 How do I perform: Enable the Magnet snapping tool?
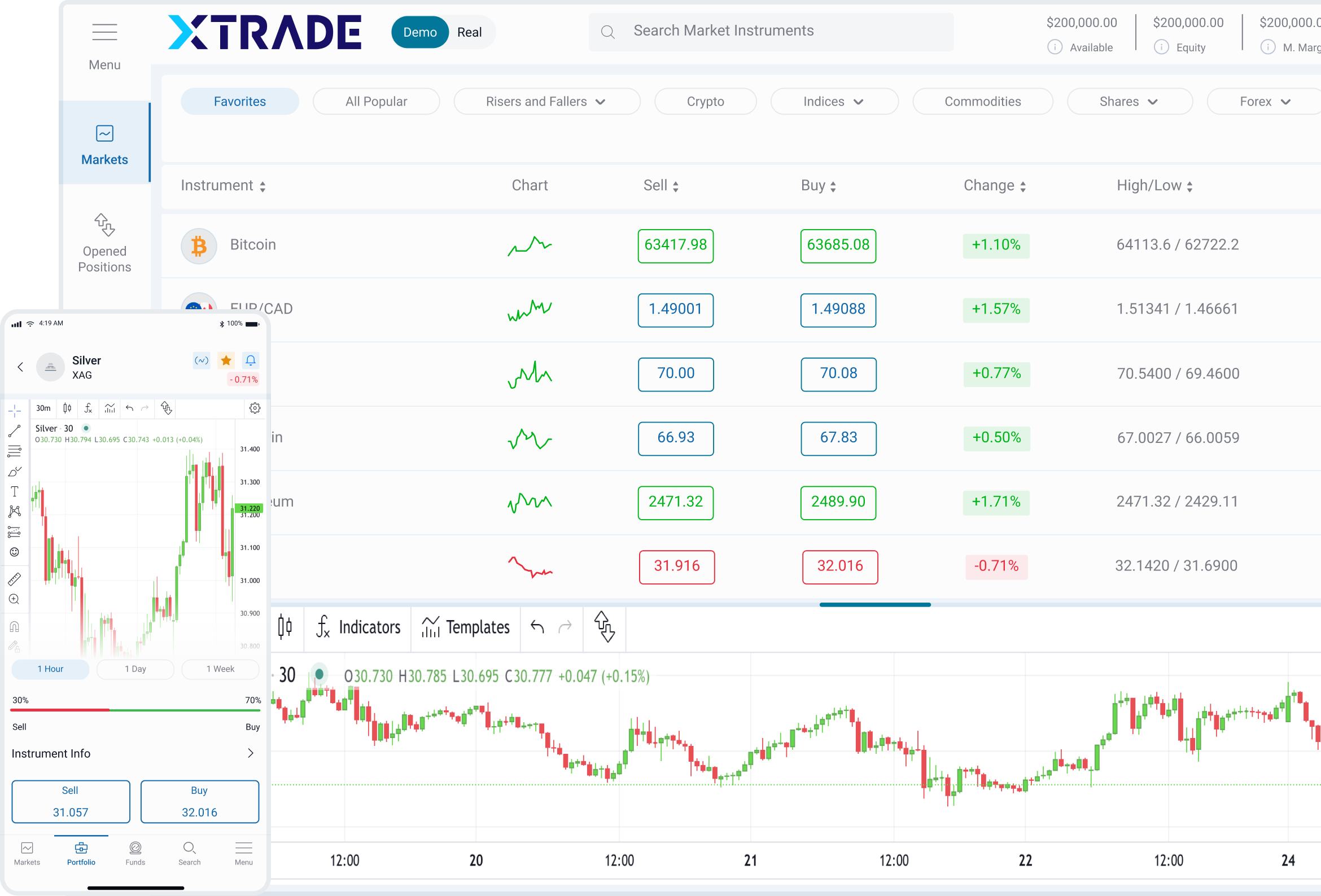(15, 625)
